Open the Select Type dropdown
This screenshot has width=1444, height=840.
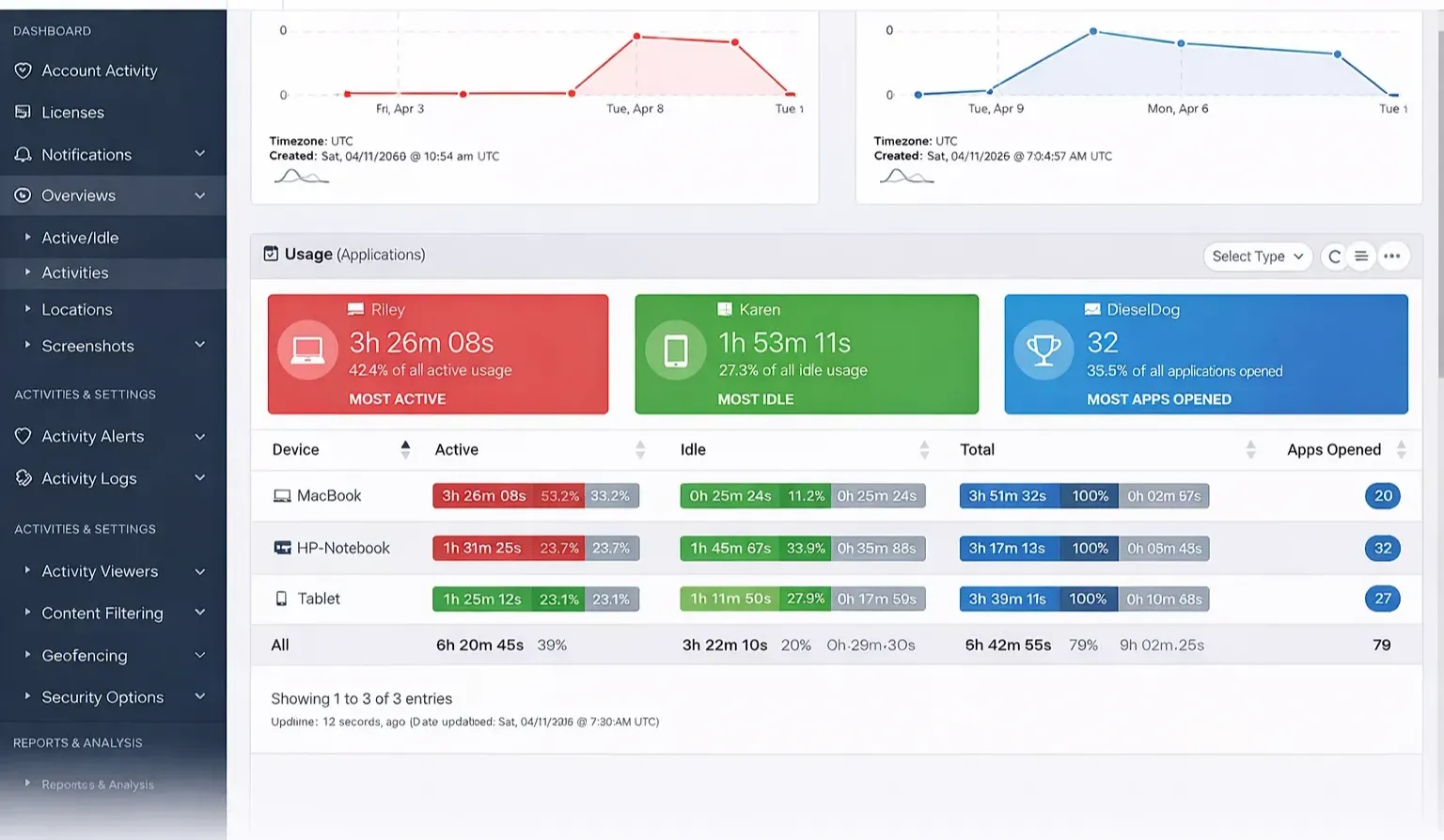pos(1257,256)
